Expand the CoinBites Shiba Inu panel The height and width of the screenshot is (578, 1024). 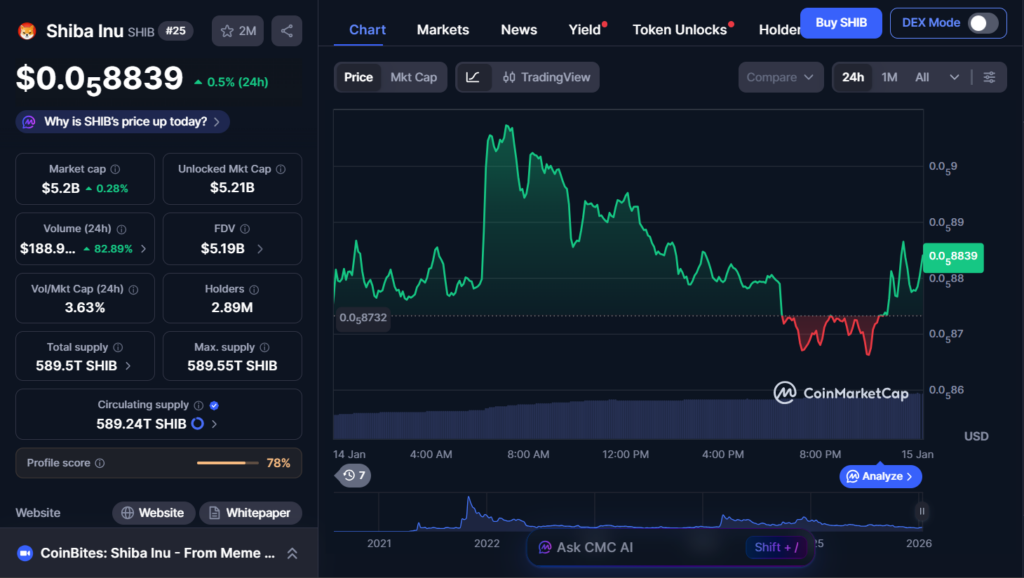(292, 553)
